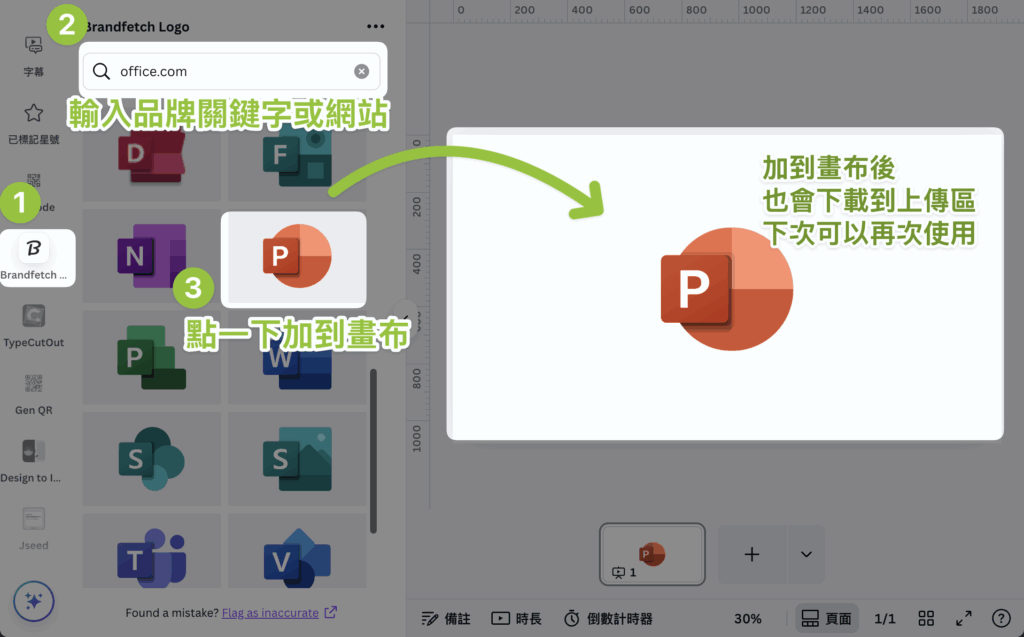Enter fullscreen presentation mode
This screenshot has height=637, width=1024.
[x=964, y=618]
